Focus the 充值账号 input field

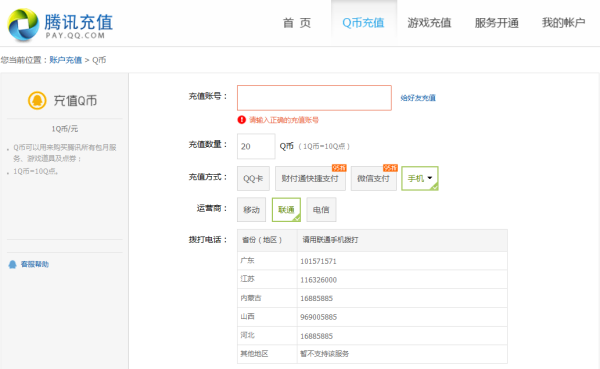pos(314,98)
